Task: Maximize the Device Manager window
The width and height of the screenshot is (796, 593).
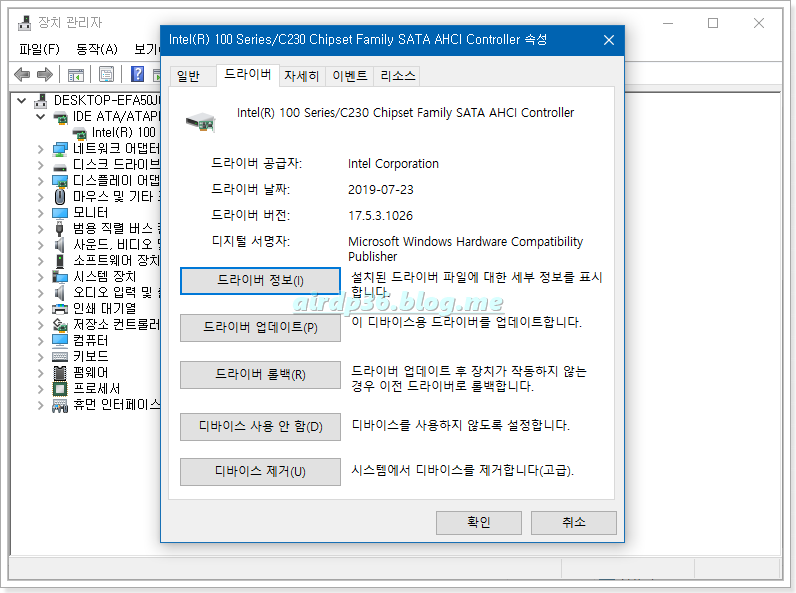Action: [713, 23]
